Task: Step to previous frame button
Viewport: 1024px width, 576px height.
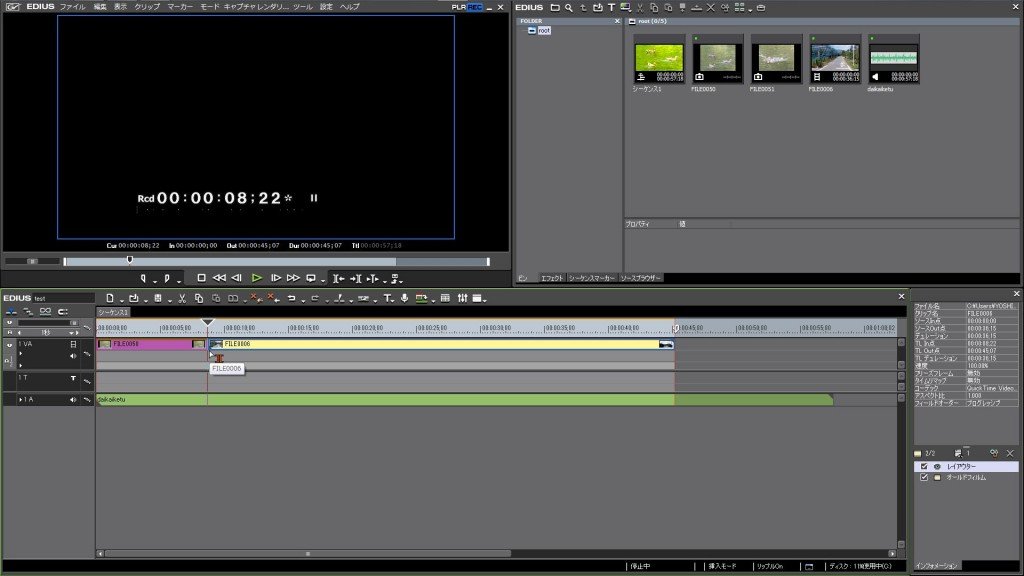Action: click(x=237, y=278)
